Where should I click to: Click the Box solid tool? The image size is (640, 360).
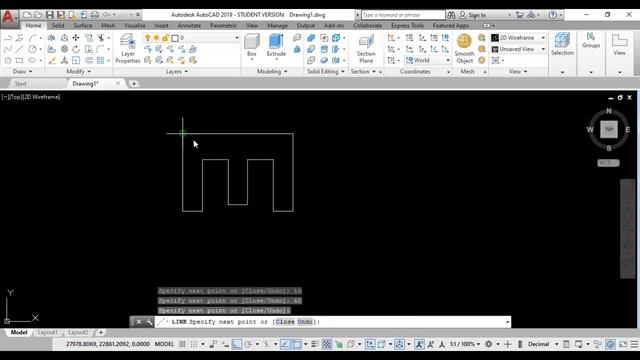(x=252, y=46)
